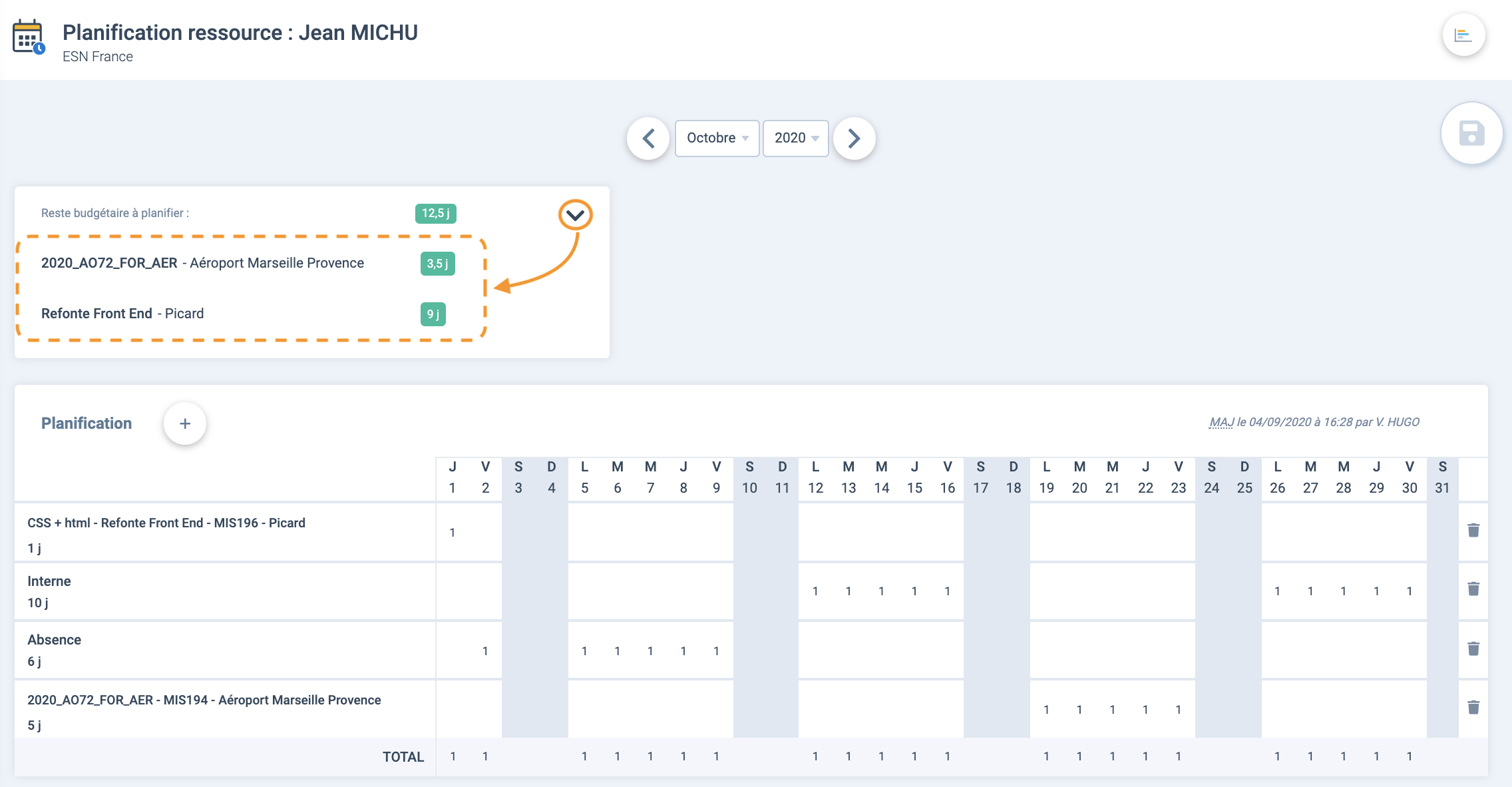This screenshot has height=787, width=1512.
Task: Click Aéroport Marseille cell on Friday 23
Action: (1179, 710)
